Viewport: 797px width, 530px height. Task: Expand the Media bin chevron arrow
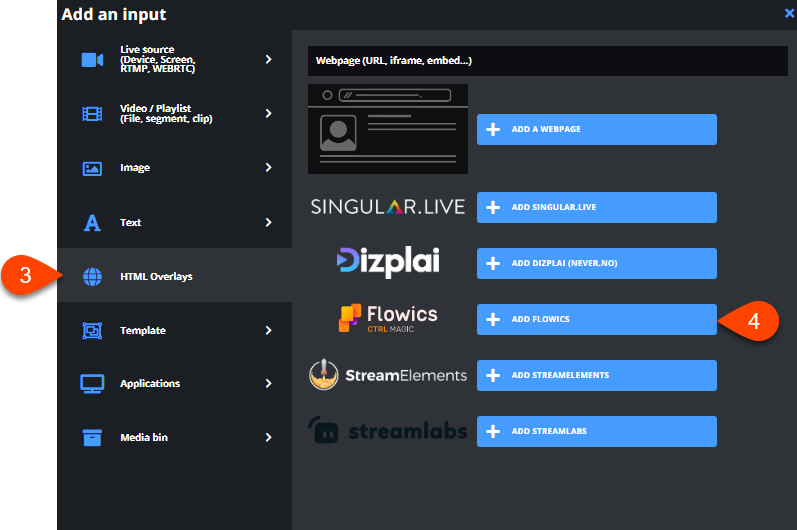coord(268,437)
